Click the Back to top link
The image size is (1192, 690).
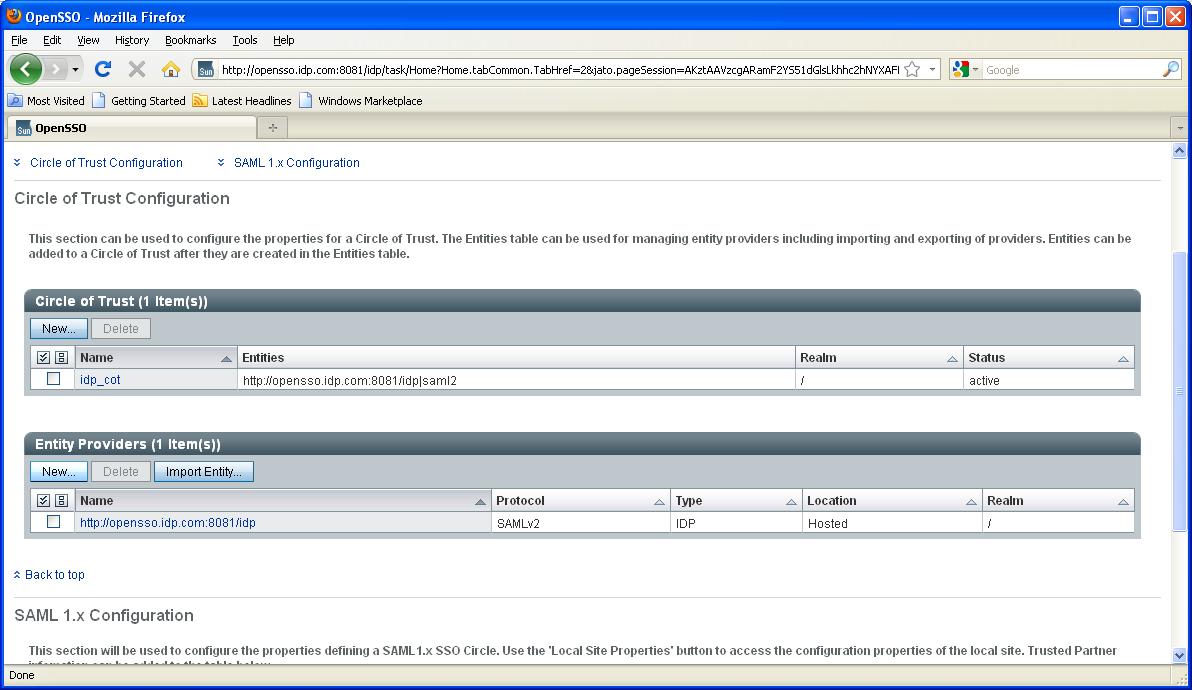click(55, 574)
